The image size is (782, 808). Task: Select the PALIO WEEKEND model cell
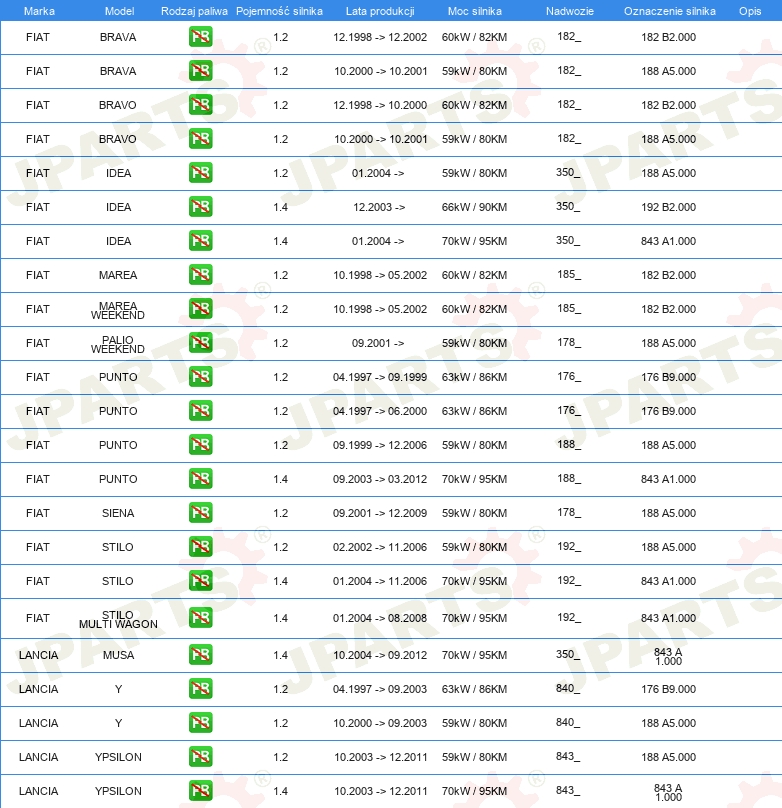[118, 344]
